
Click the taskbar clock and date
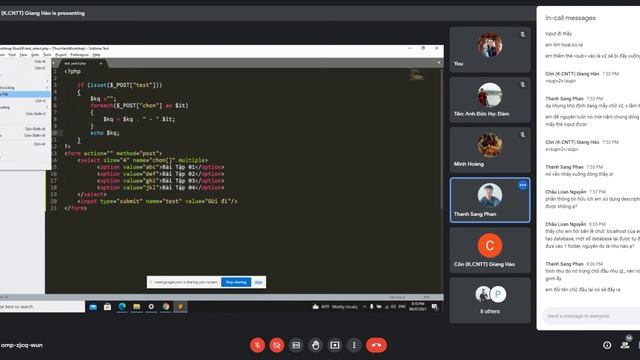point(418,307)
